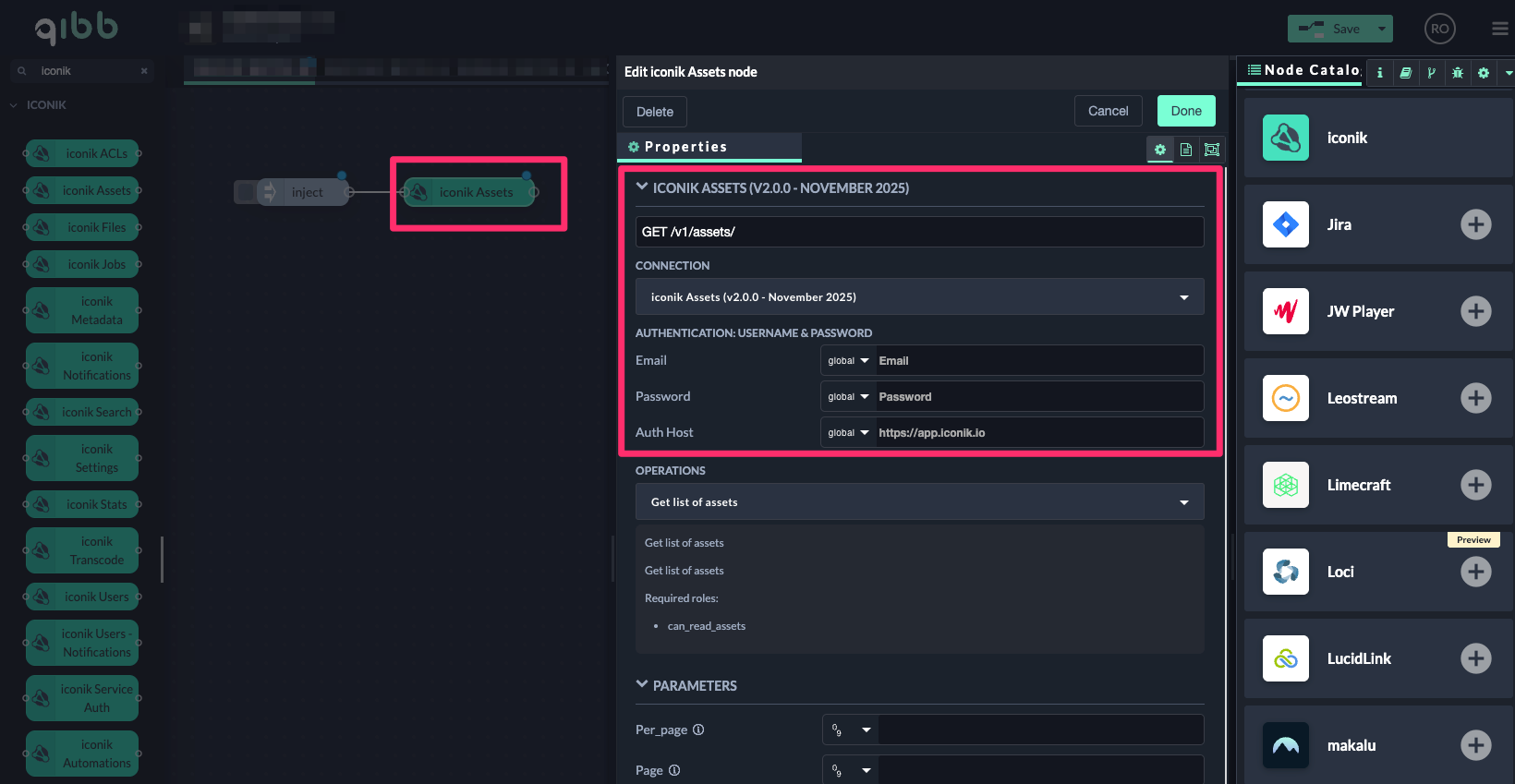This screenshot has width=1515, height=784.
Task: Expand the sidebar tabs dropdown arrow
Action: [x=1508, y=72]
